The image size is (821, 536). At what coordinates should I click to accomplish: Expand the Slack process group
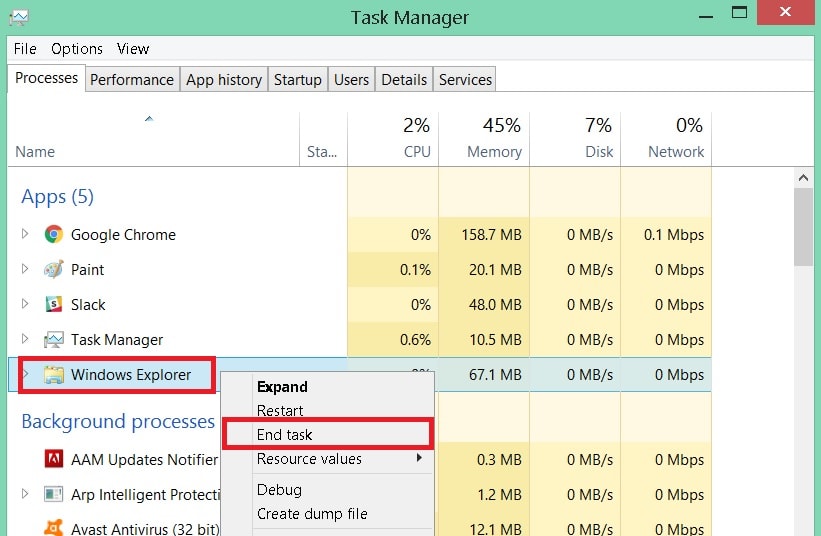(x=26, y=305)
